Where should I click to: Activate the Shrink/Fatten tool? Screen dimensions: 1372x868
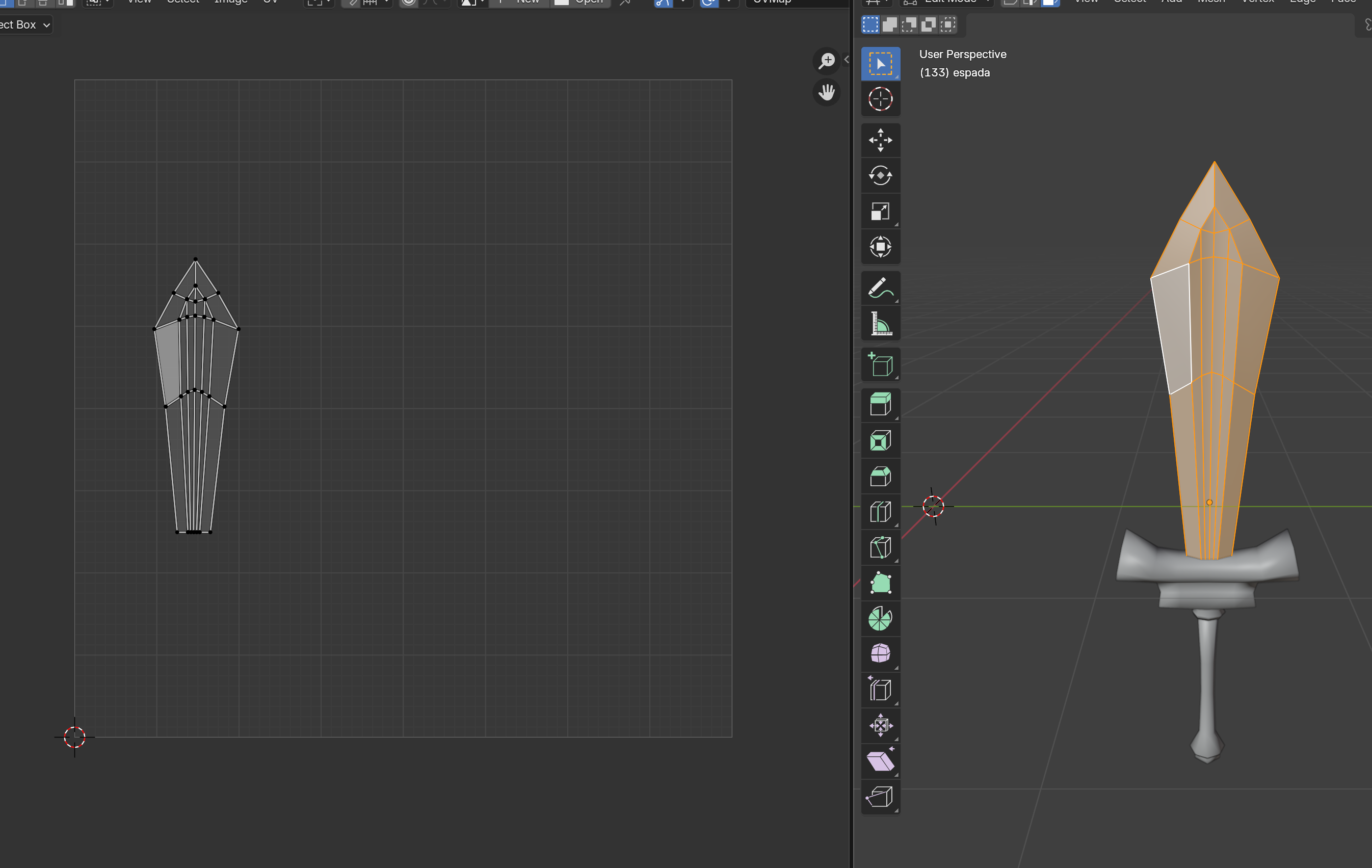point(880,725)
